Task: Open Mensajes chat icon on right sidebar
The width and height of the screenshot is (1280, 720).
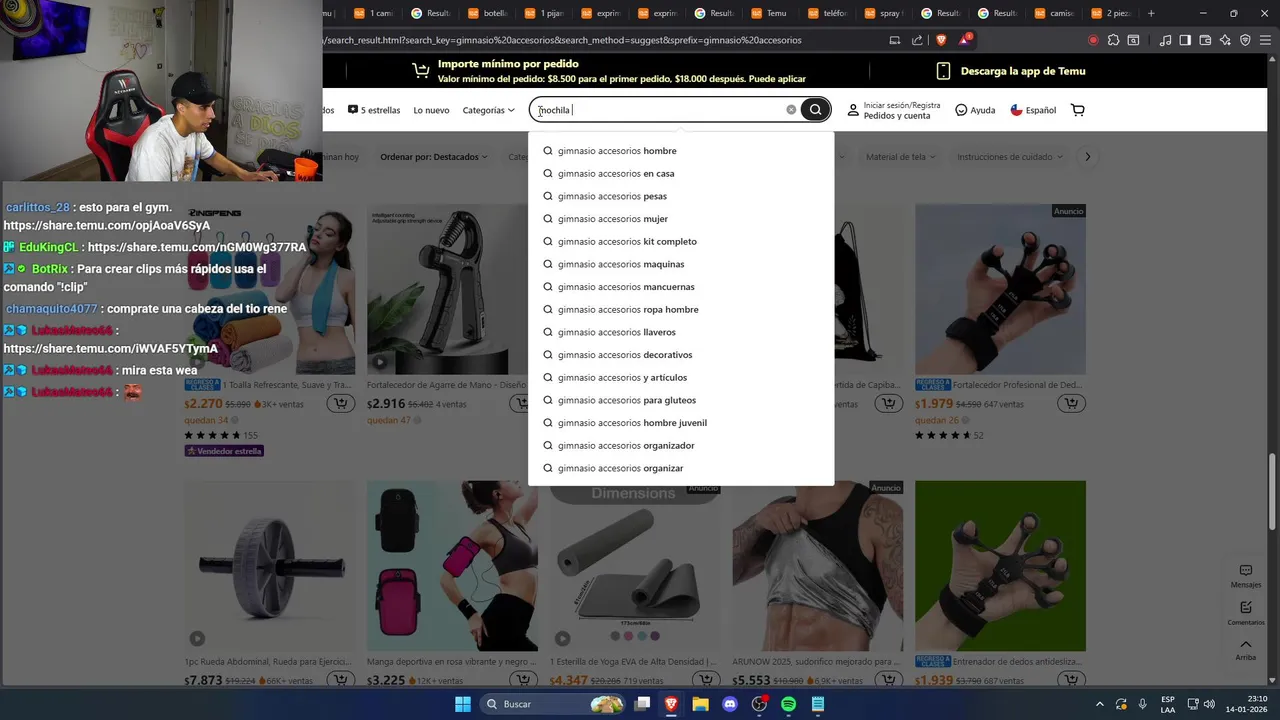Action: (1246, 575)
